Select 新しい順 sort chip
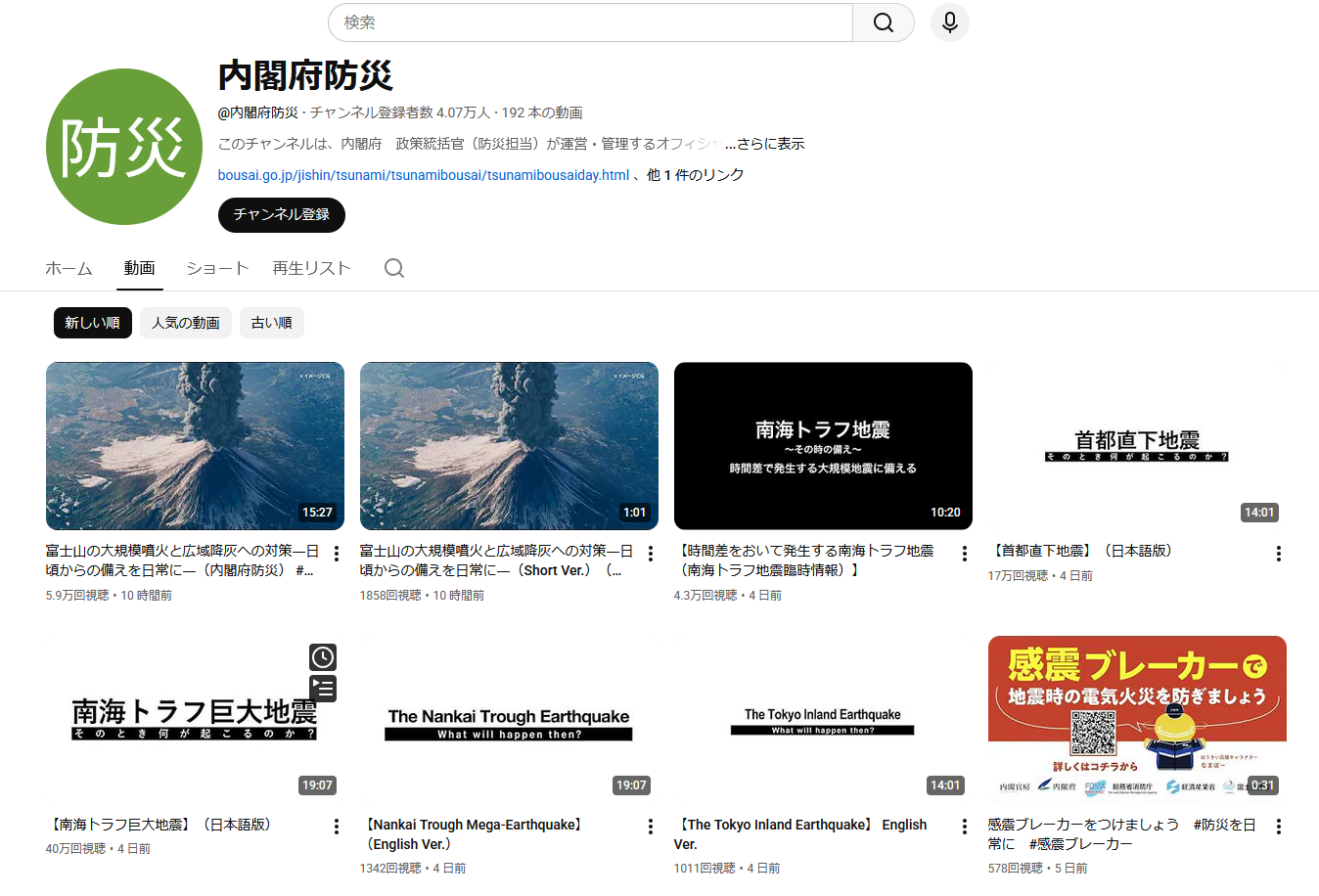Image resolution: width=1319 pixels, height=896 pixels. point(92,323)
